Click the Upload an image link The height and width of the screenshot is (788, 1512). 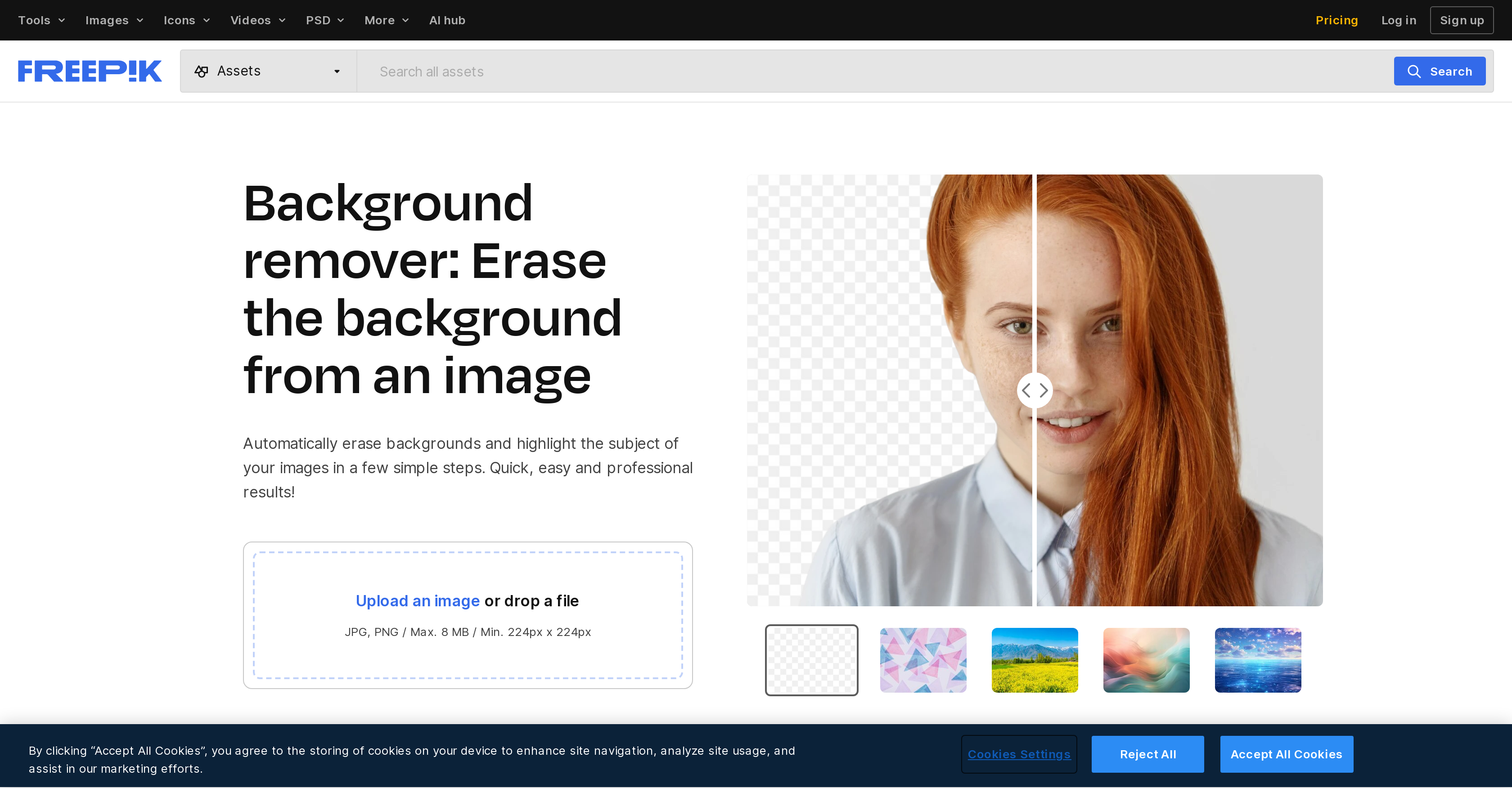(x=417, y=601)
